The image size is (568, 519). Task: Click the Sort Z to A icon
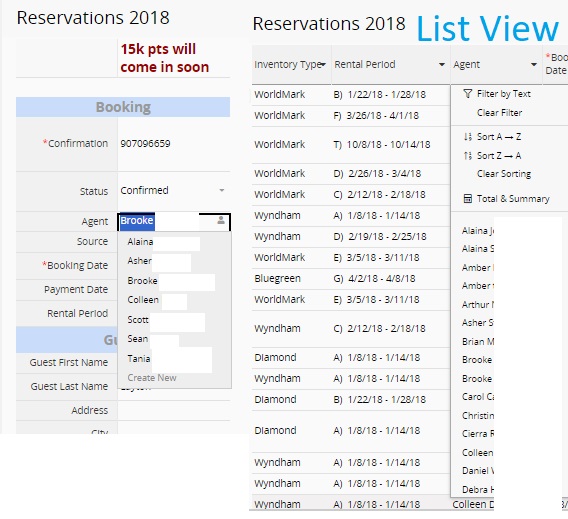click(468, 156)
